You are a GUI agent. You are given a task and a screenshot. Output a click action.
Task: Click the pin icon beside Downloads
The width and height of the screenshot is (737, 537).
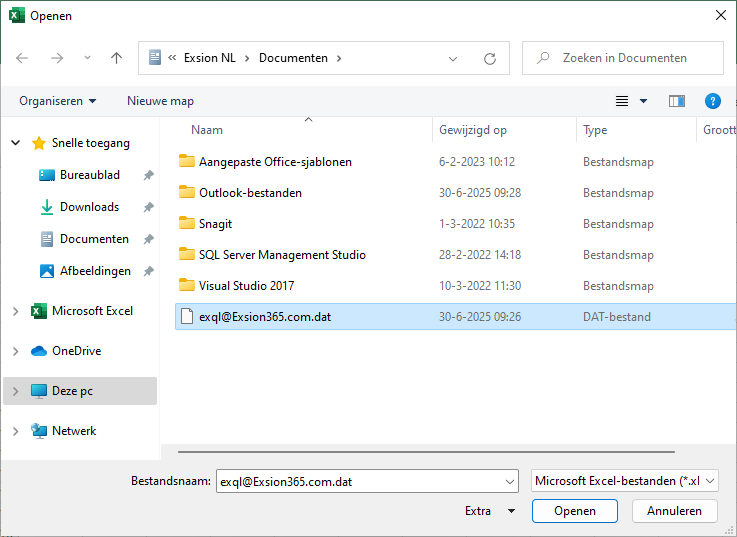[149, 207]
